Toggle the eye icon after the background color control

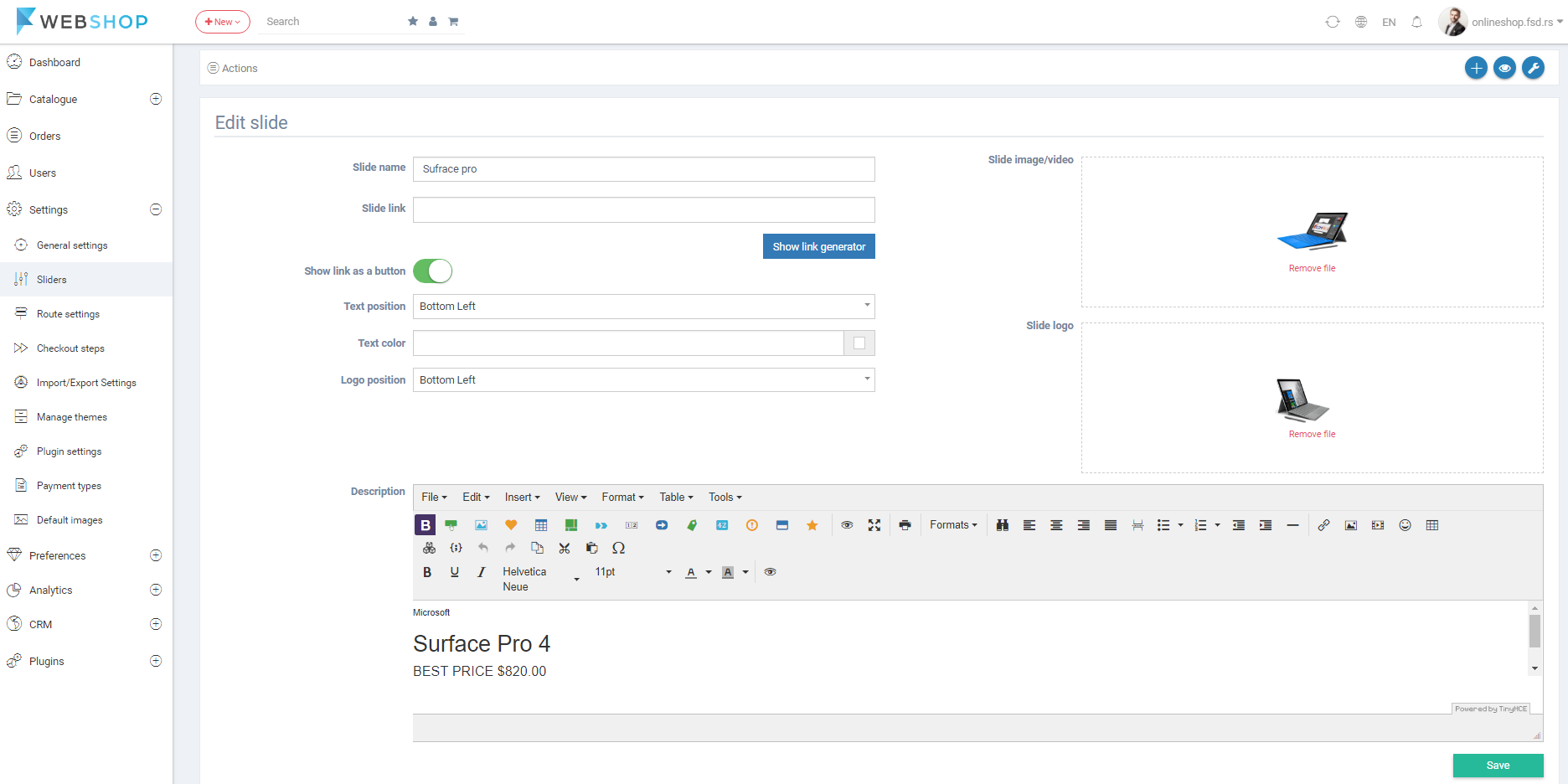pyautogui.click(x=770, y=572)
